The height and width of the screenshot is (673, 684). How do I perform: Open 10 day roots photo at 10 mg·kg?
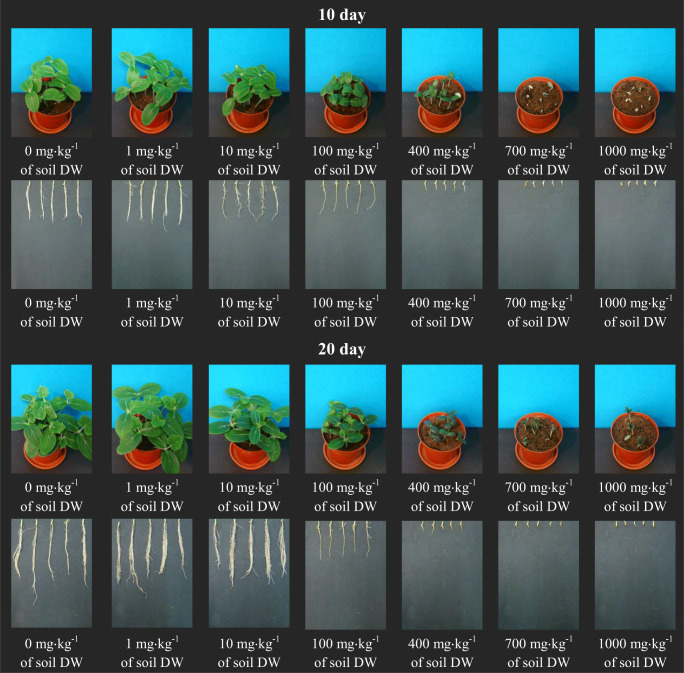pos(249,235)
